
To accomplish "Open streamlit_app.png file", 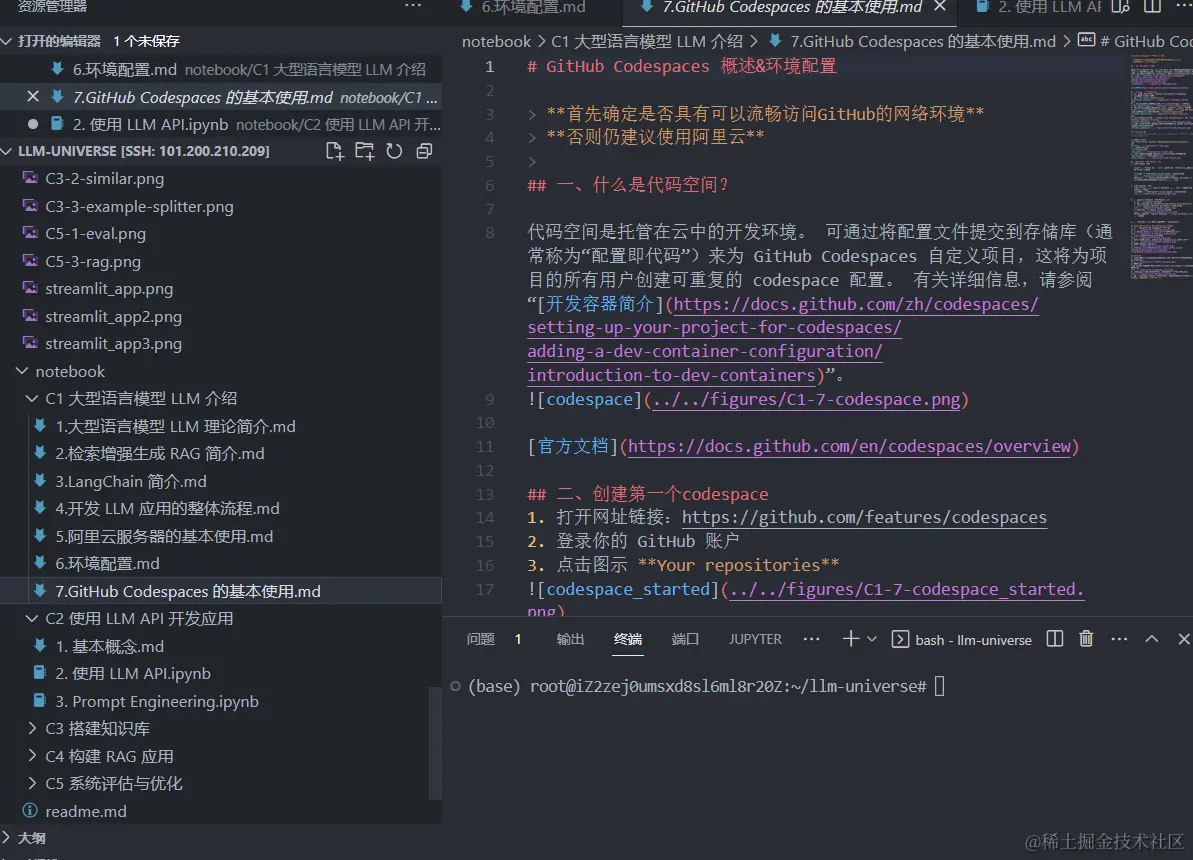I will point(109,288).
